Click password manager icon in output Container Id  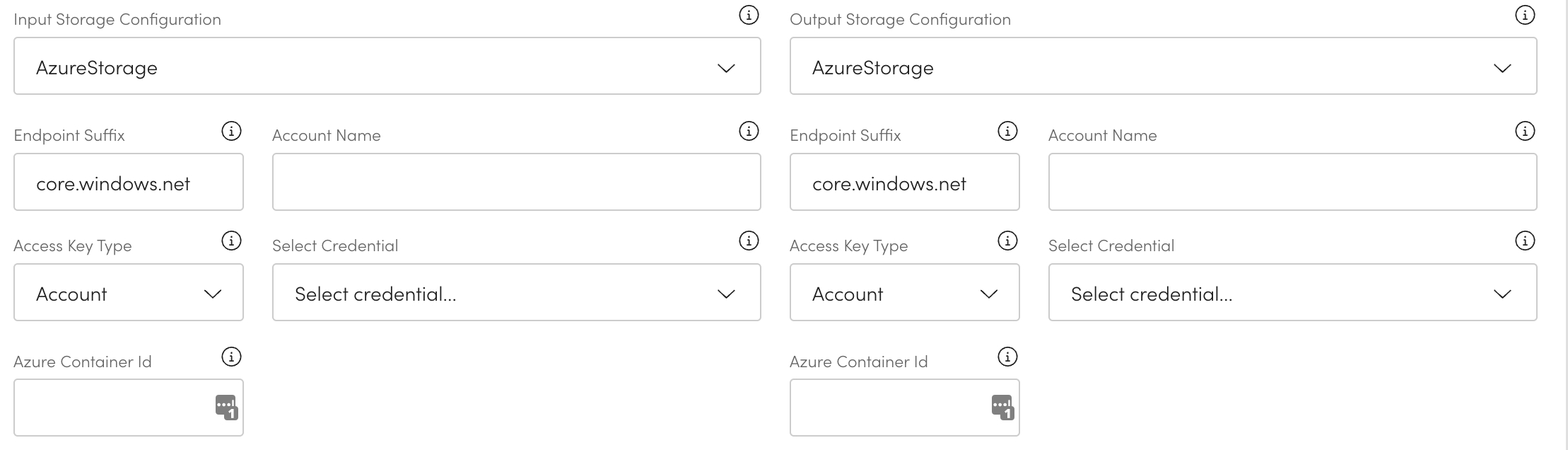(1002, 408)
